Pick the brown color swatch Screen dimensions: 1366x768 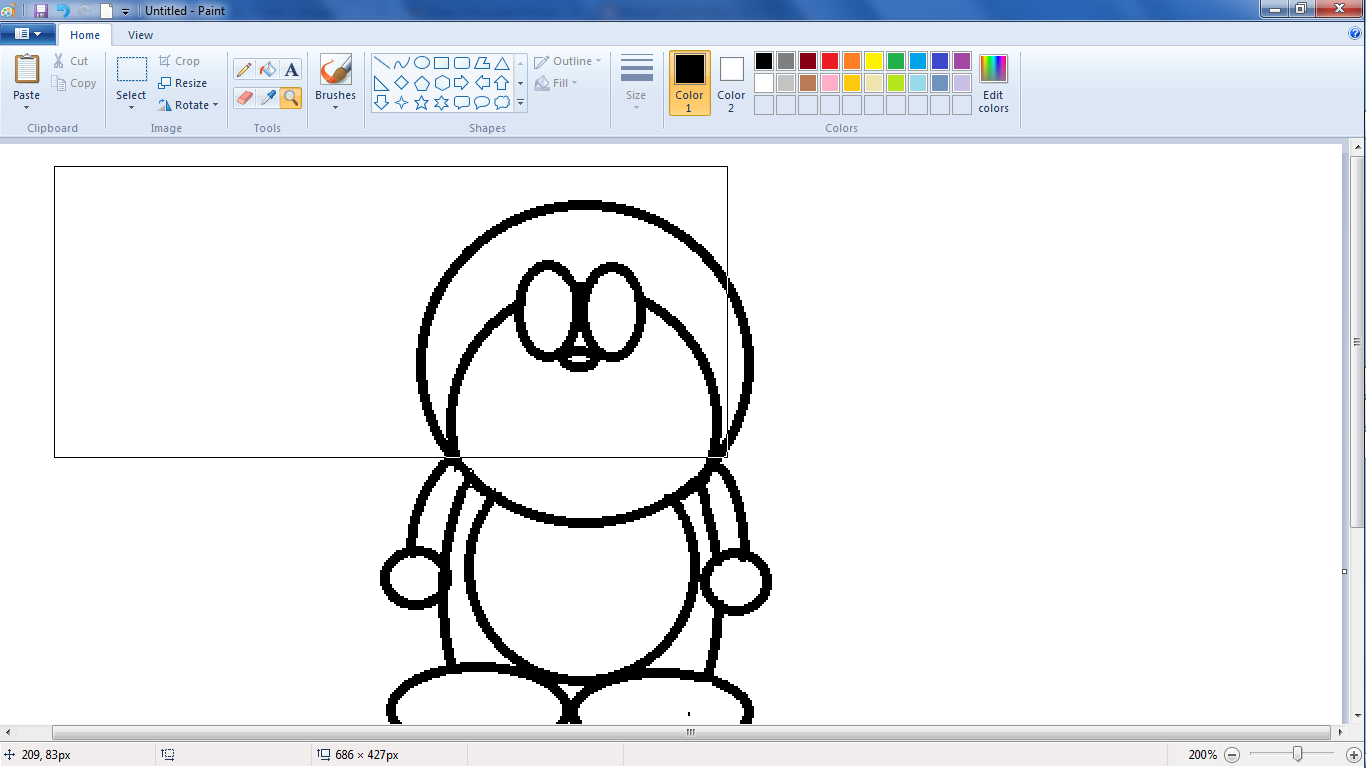point(808,83)
